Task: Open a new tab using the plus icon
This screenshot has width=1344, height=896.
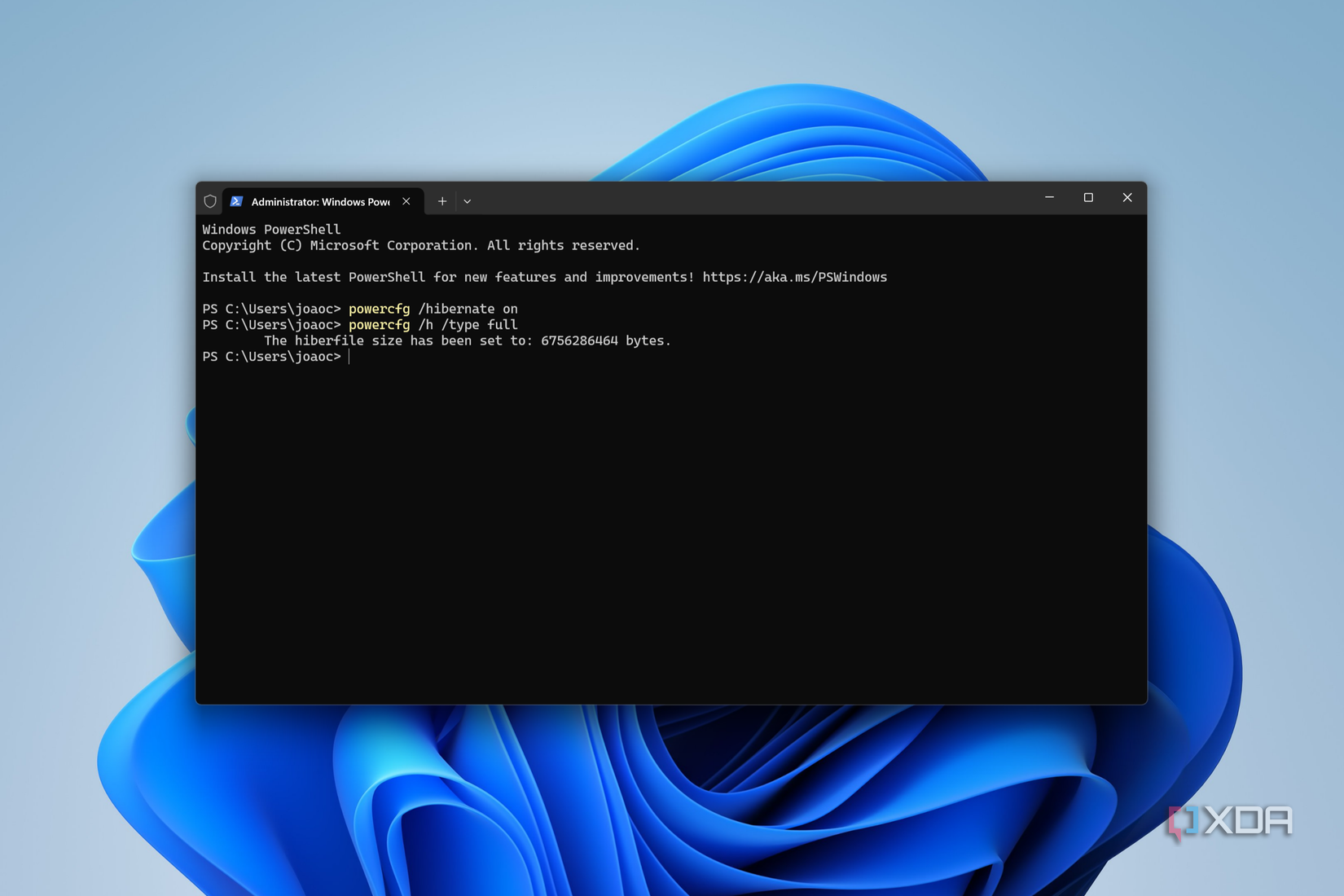Action: (442, 201)
